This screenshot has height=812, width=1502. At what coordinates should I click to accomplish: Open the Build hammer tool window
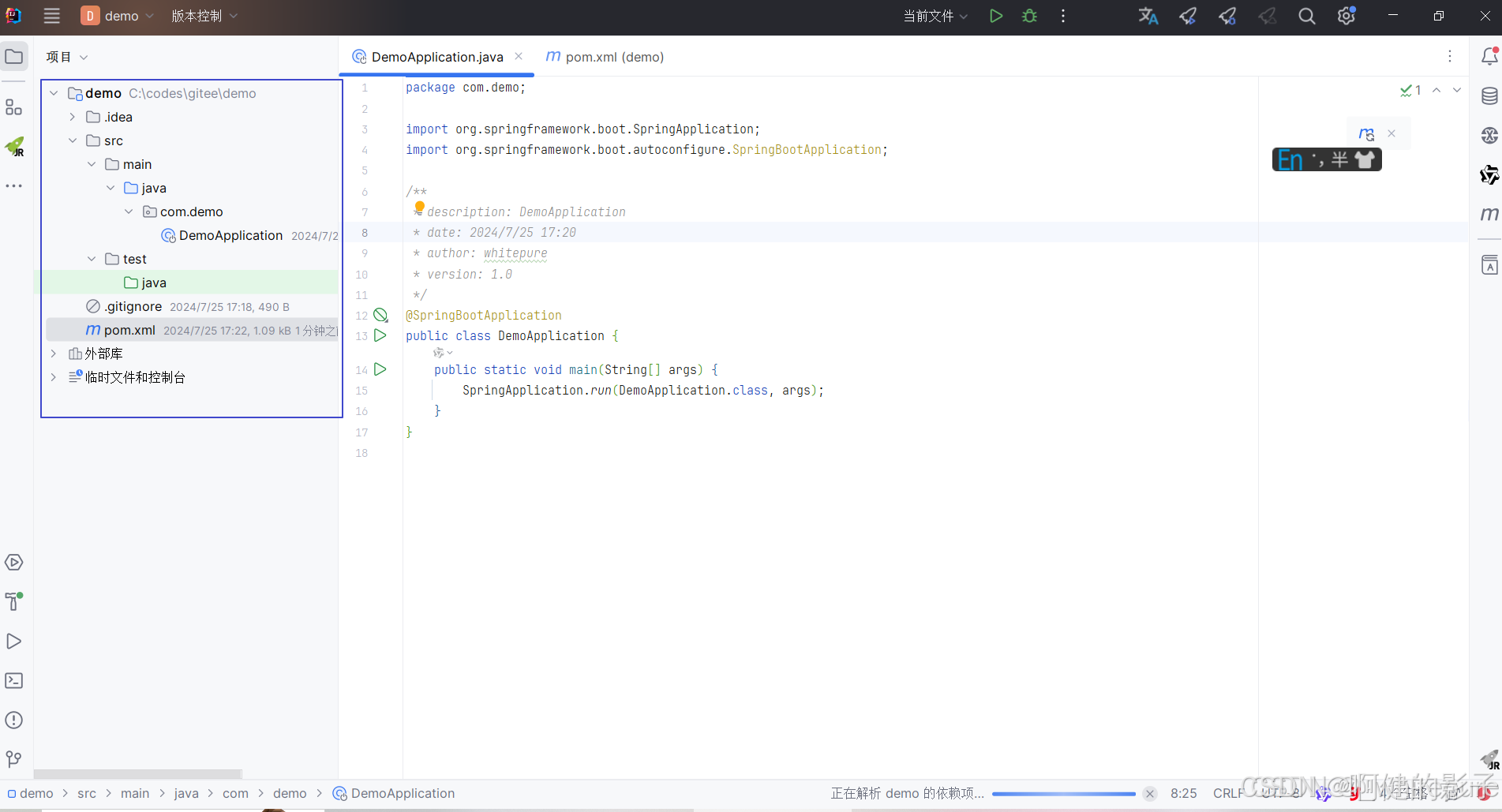coord(14,602)
